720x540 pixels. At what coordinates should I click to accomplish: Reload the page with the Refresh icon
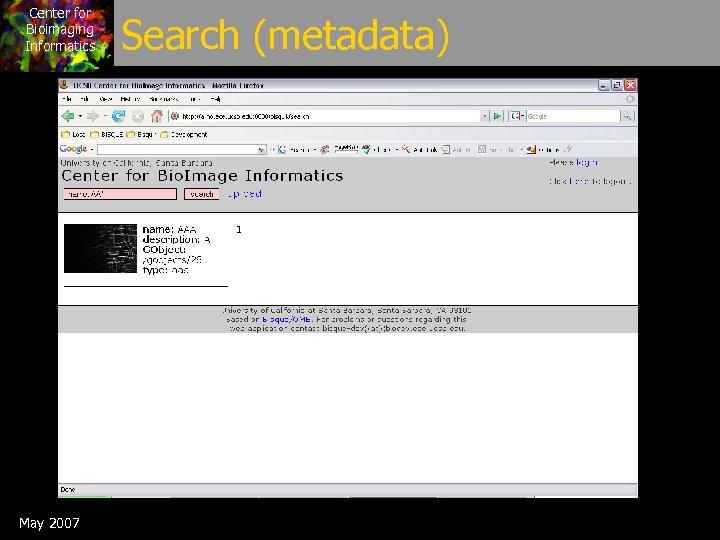point(118,116)
